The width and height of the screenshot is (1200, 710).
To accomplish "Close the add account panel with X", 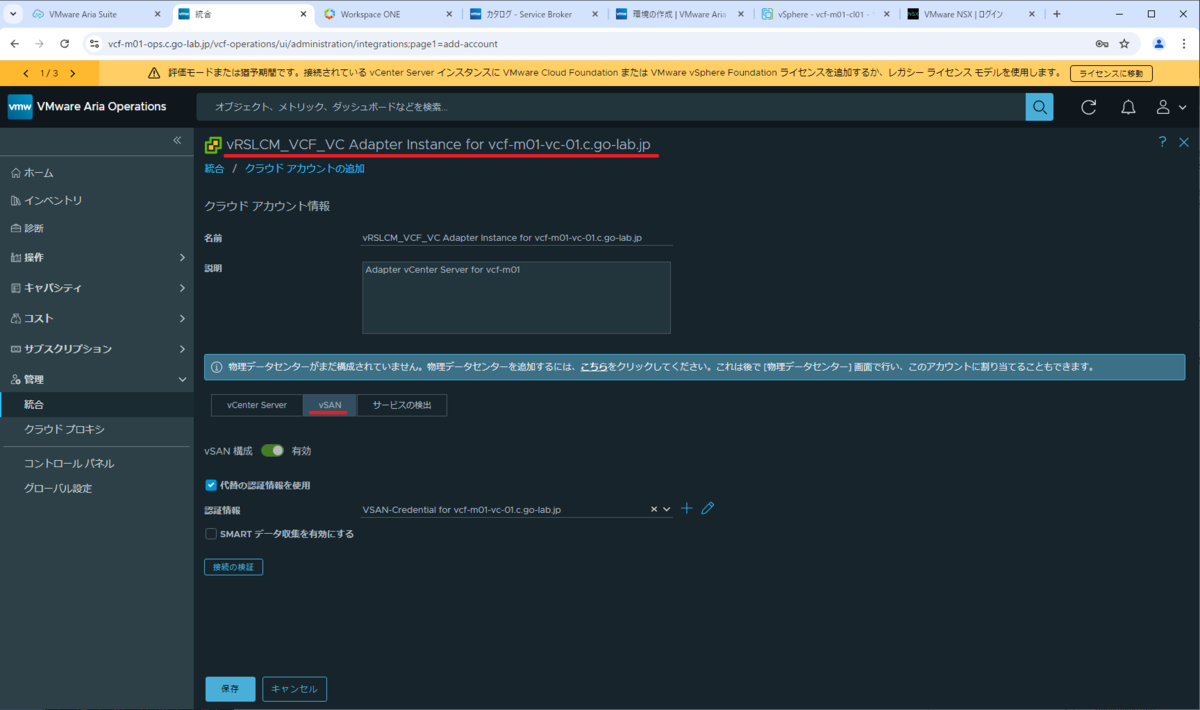I will [1184, 143].
